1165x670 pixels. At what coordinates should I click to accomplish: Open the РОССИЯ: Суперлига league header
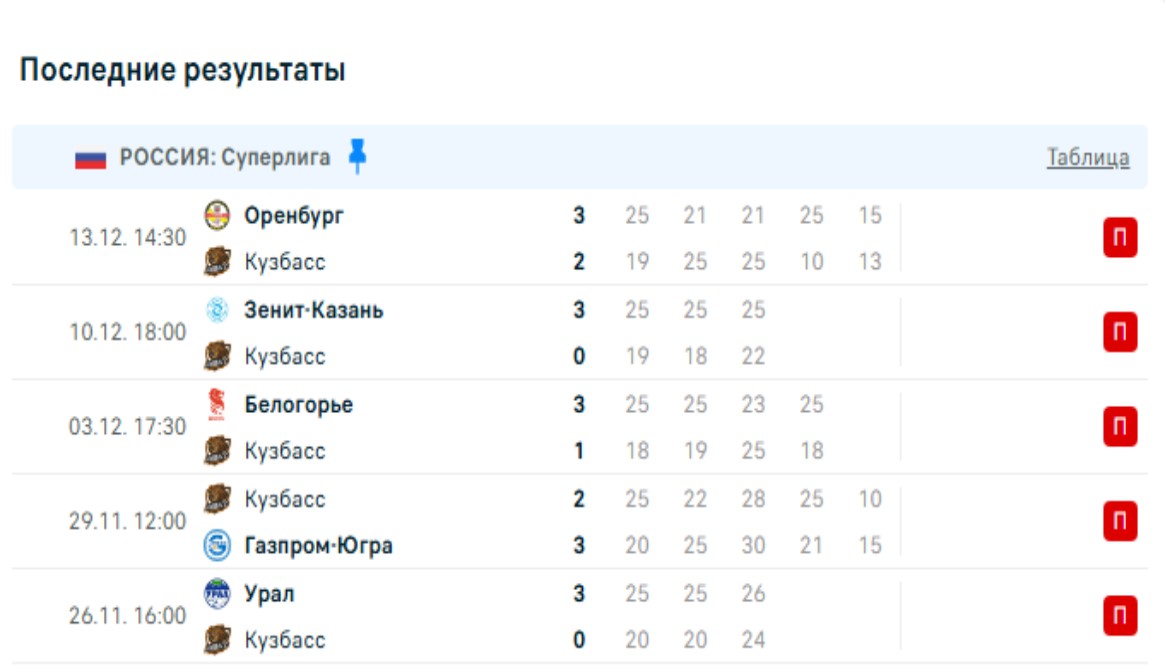pyautogui.click(x=225, y=158)
